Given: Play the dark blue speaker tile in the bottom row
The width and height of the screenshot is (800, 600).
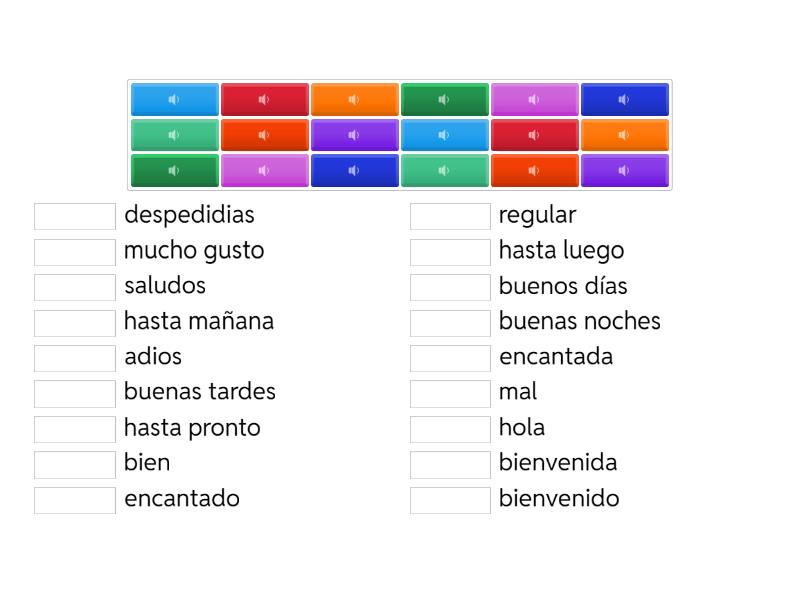Looking at the screenshot, I should (354, 170).
